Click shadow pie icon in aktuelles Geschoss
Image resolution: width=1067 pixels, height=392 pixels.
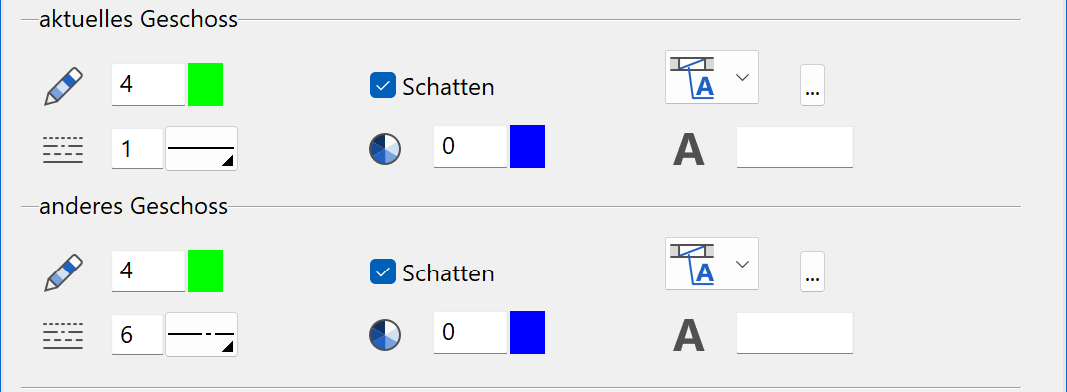(385, 149)
